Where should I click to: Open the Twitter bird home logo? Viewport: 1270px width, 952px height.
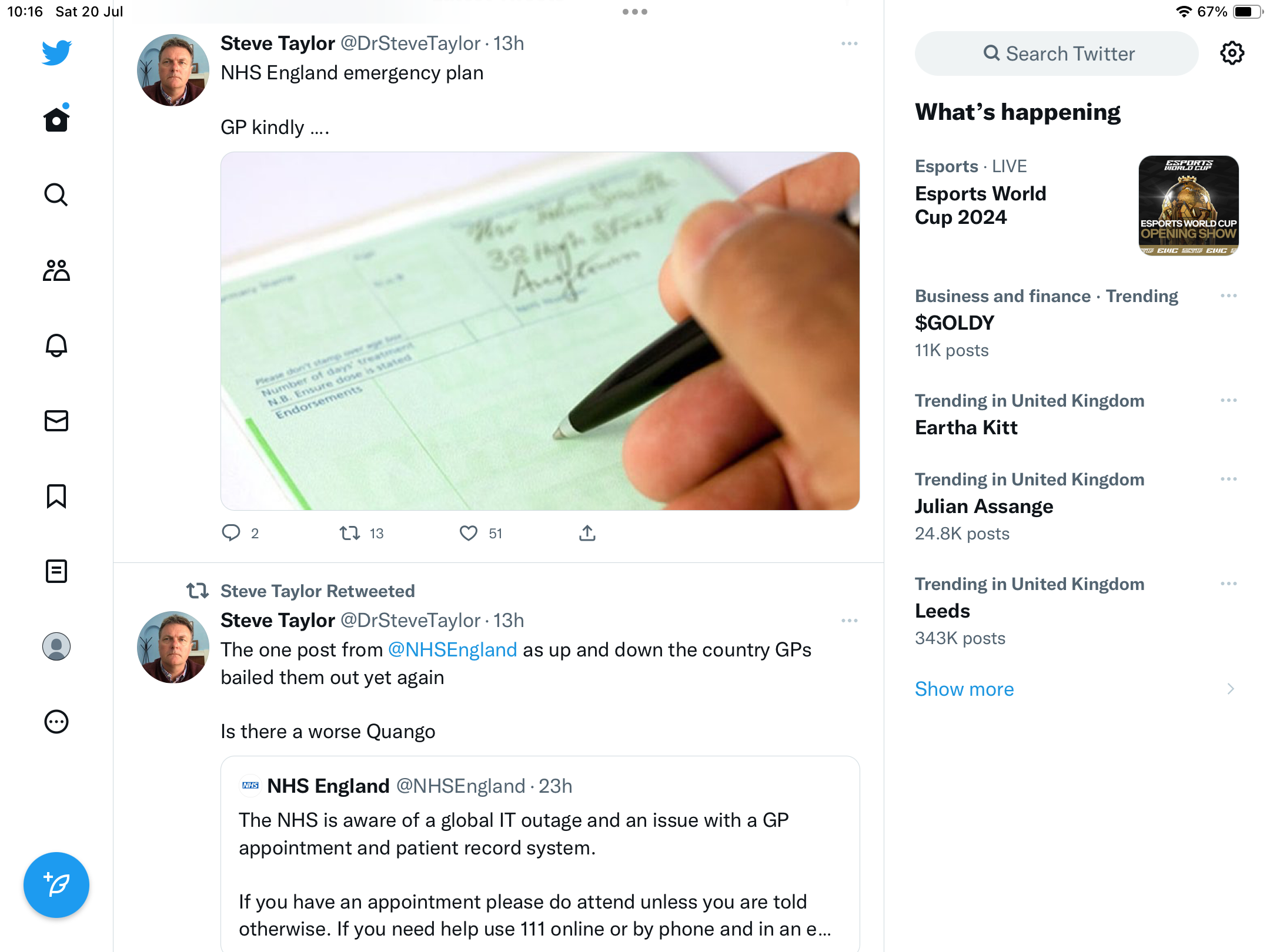pyautogui.click(x=56, y=53)
